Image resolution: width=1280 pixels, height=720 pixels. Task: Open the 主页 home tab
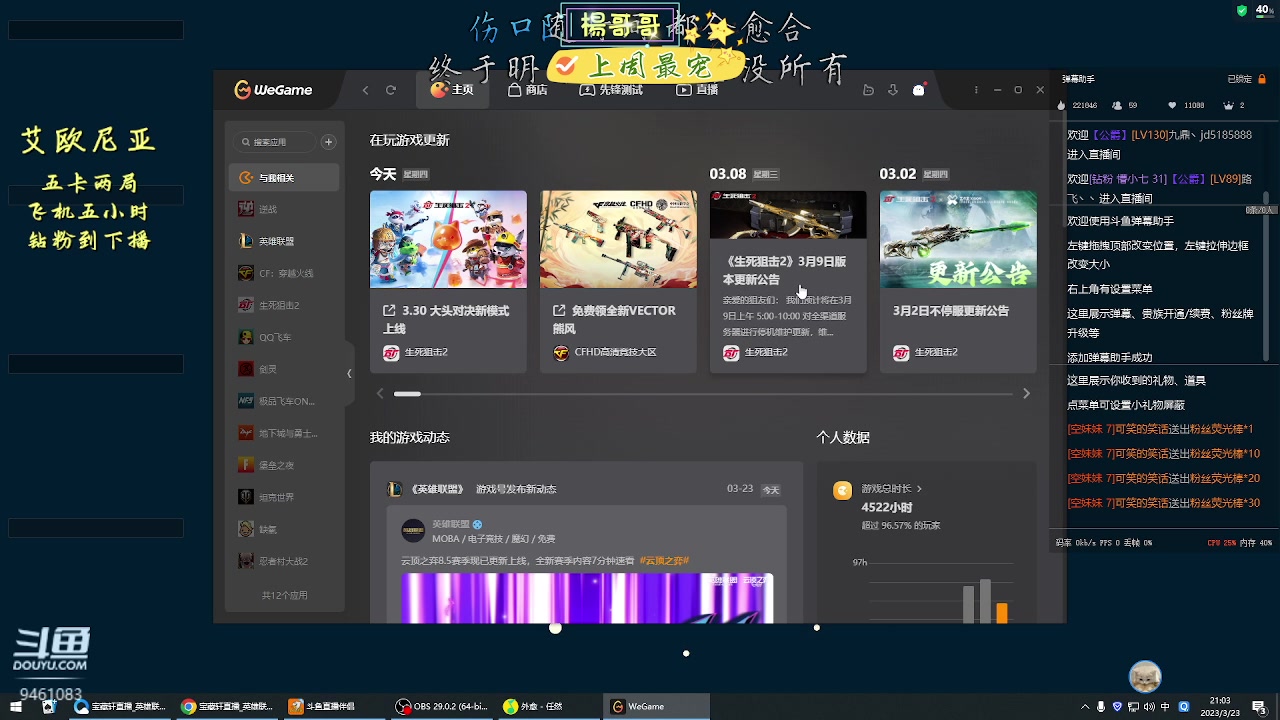coord(452,90)
